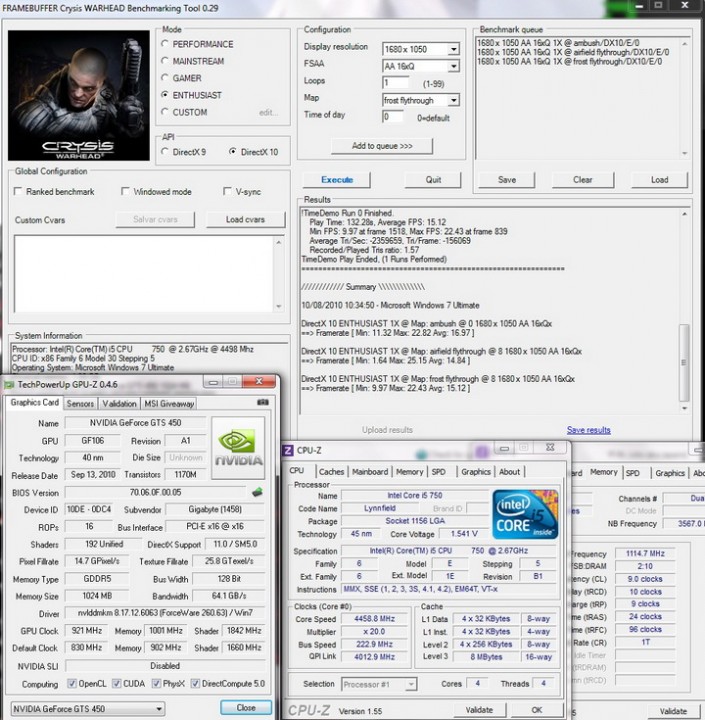Click the Crysis Warhead cover image
The image size is (705, 720).
coord(79,96)
